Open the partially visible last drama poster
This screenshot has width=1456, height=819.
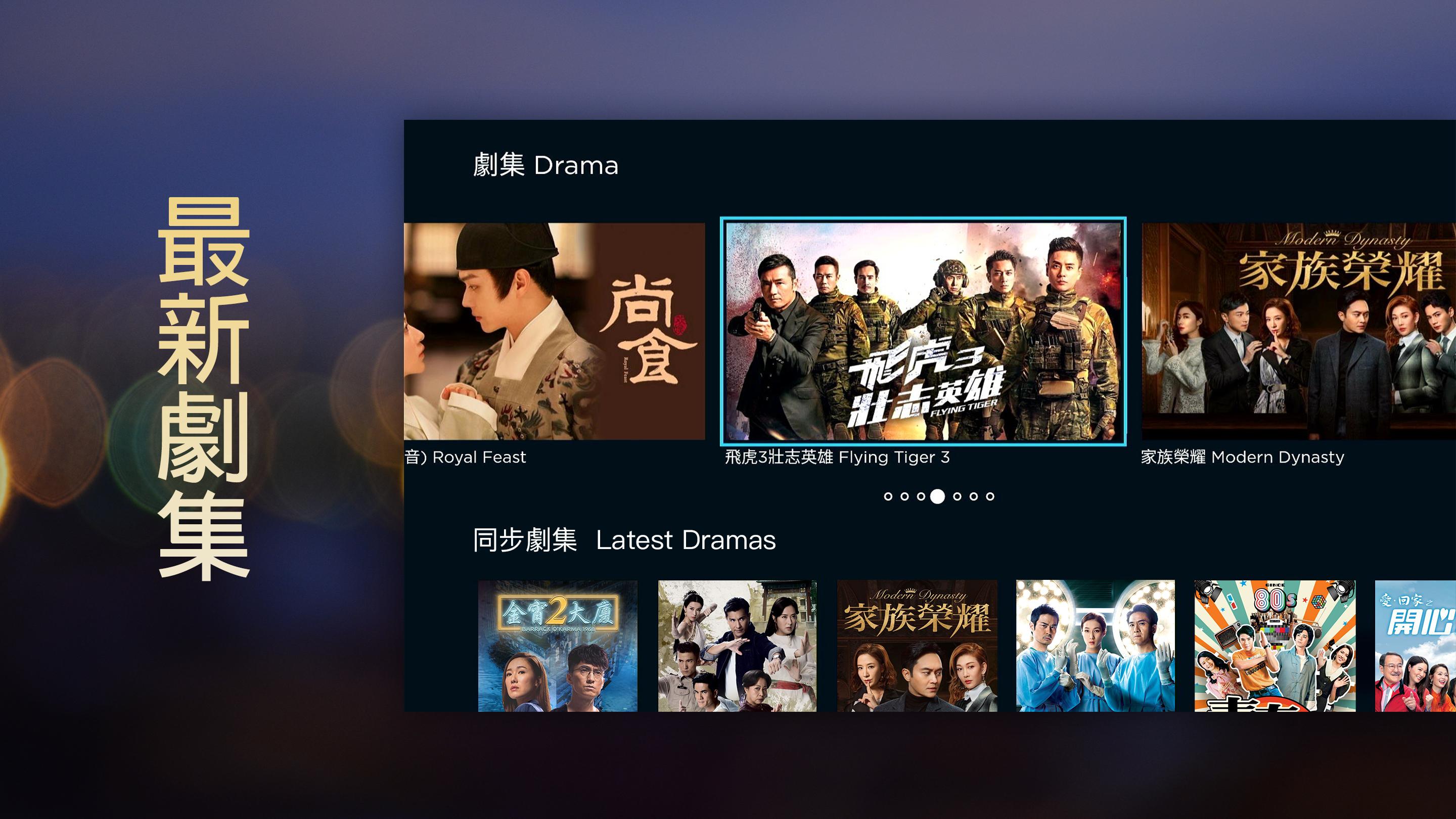pyautogui.click(x=1416, y=646)
